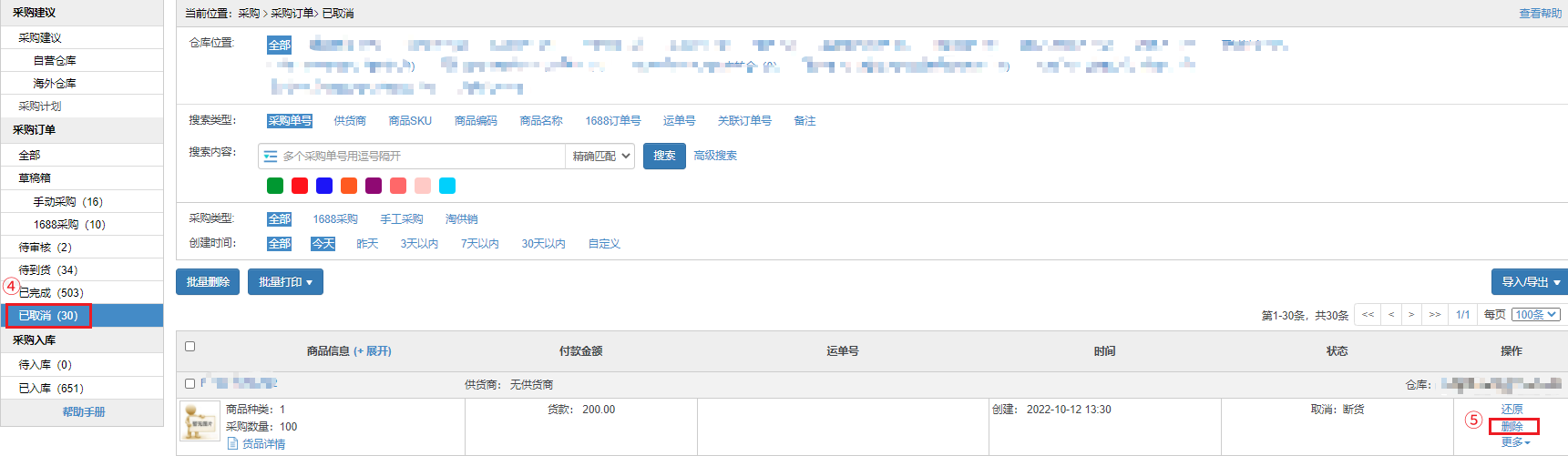Go to next page with > button

tap(1411, 314)
